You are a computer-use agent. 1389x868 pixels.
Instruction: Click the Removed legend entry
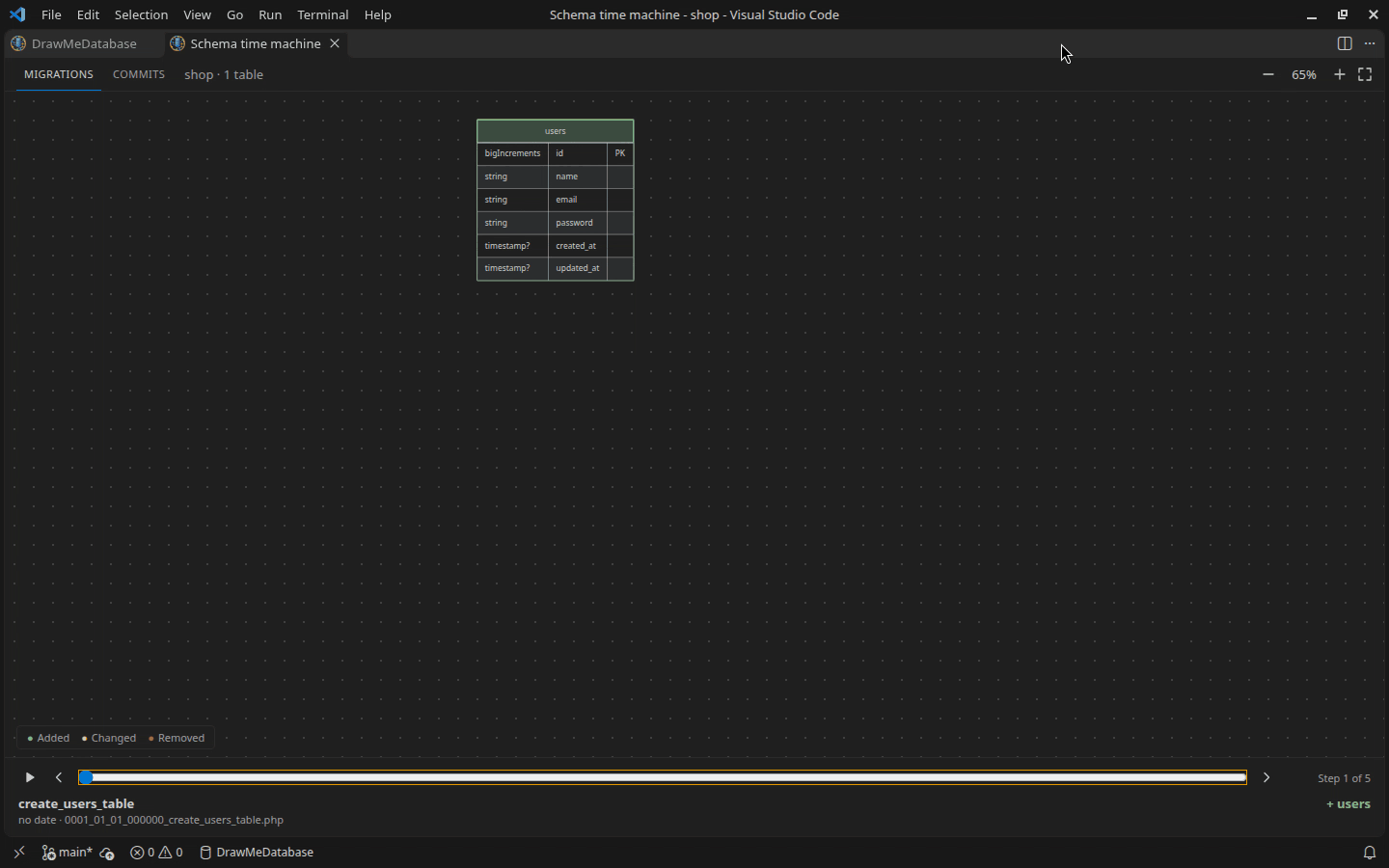(x=177, y=738)
